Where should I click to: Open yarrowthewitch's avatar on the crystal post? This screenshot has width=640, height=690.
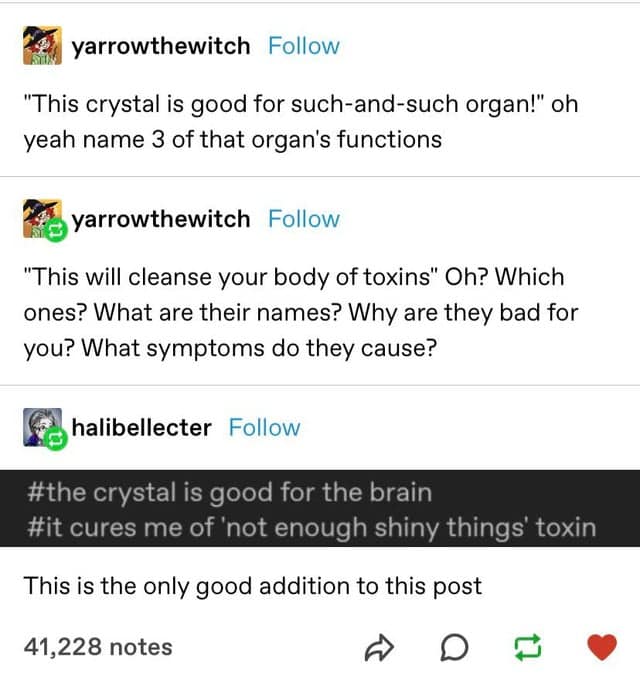[x=42, y=47]
